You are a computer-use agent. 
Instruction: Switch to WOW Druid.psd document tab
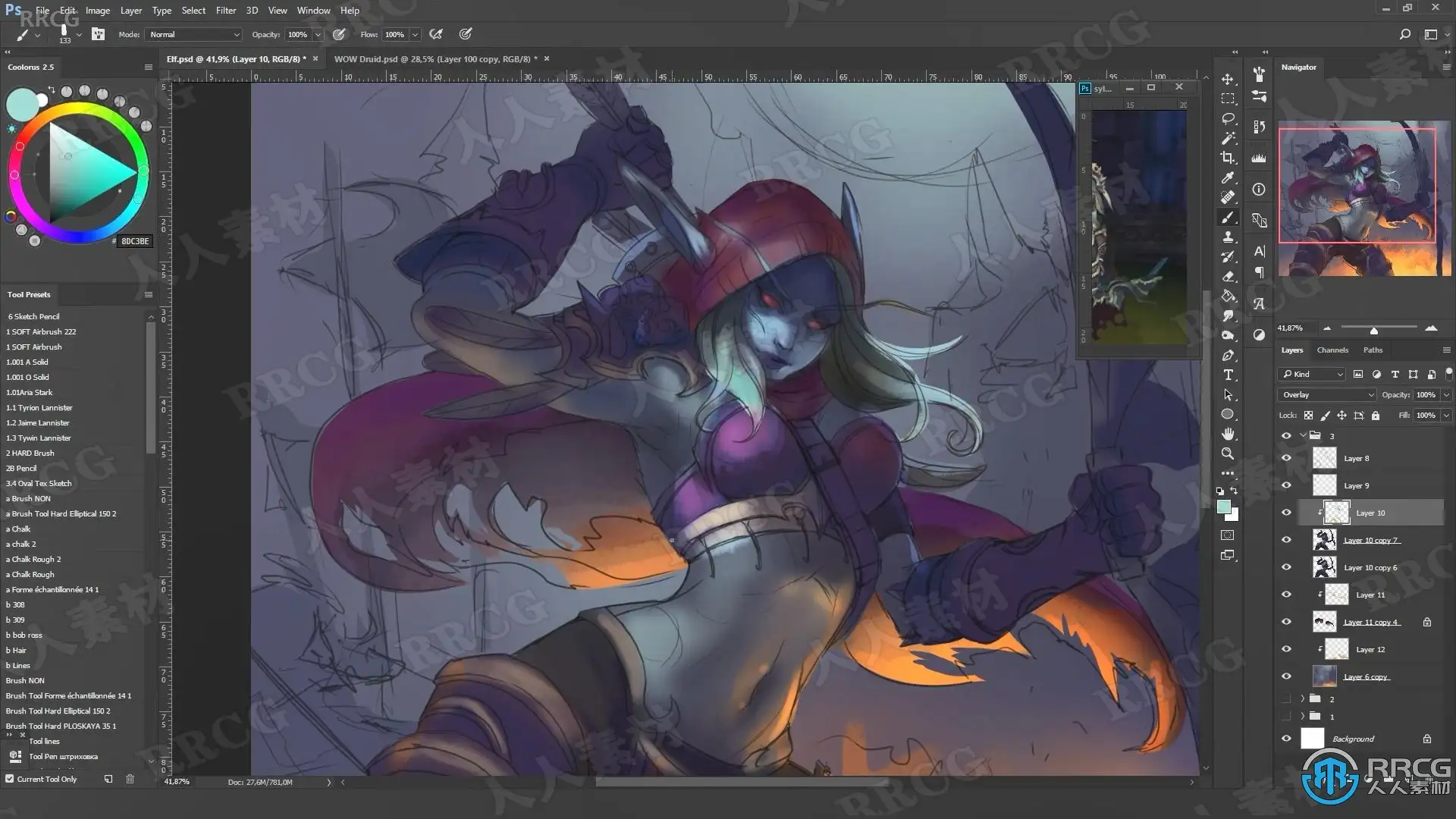[435, 59]
